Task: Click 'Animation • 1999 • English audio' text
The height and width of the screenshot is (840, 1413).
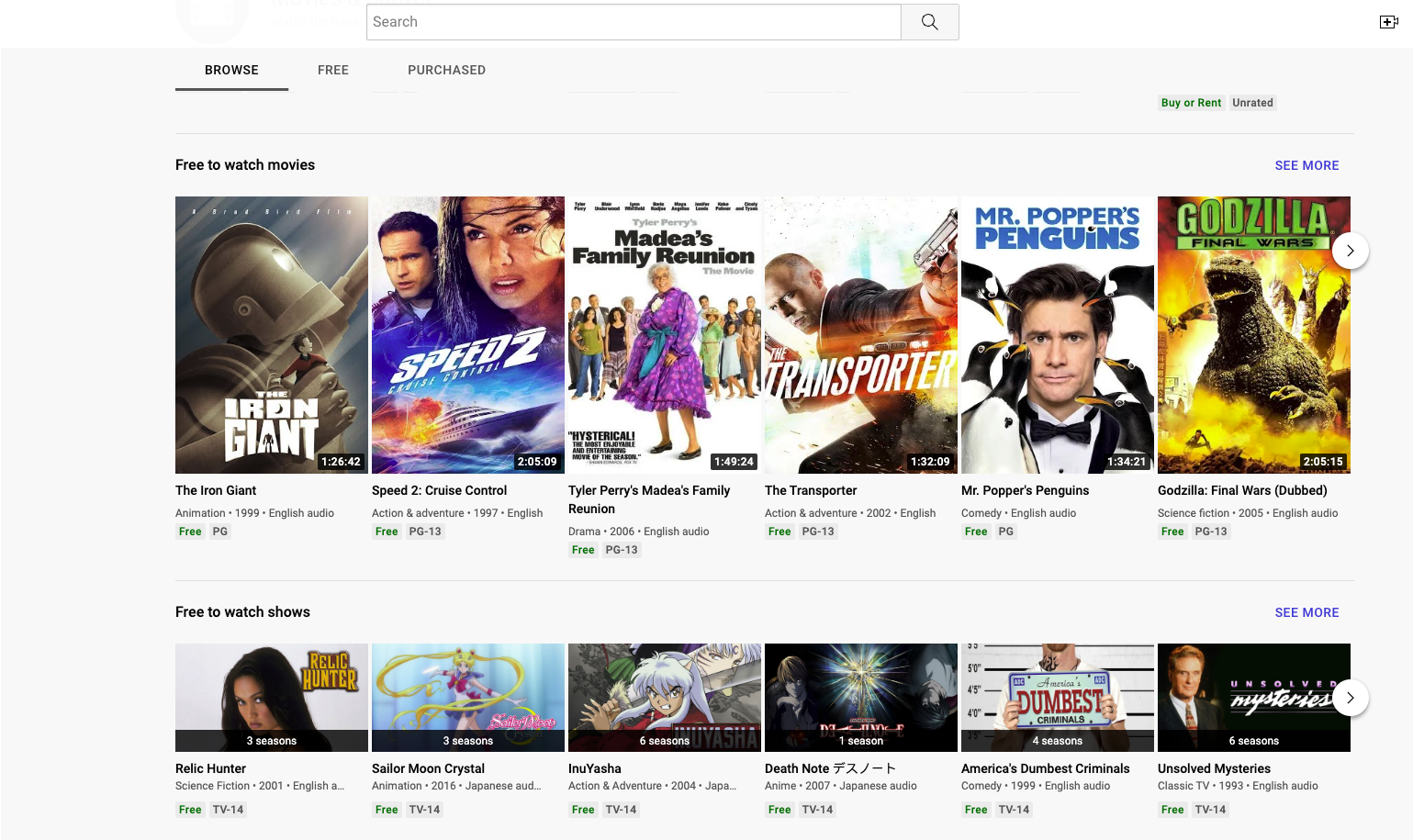Action: tap(254, 513)
